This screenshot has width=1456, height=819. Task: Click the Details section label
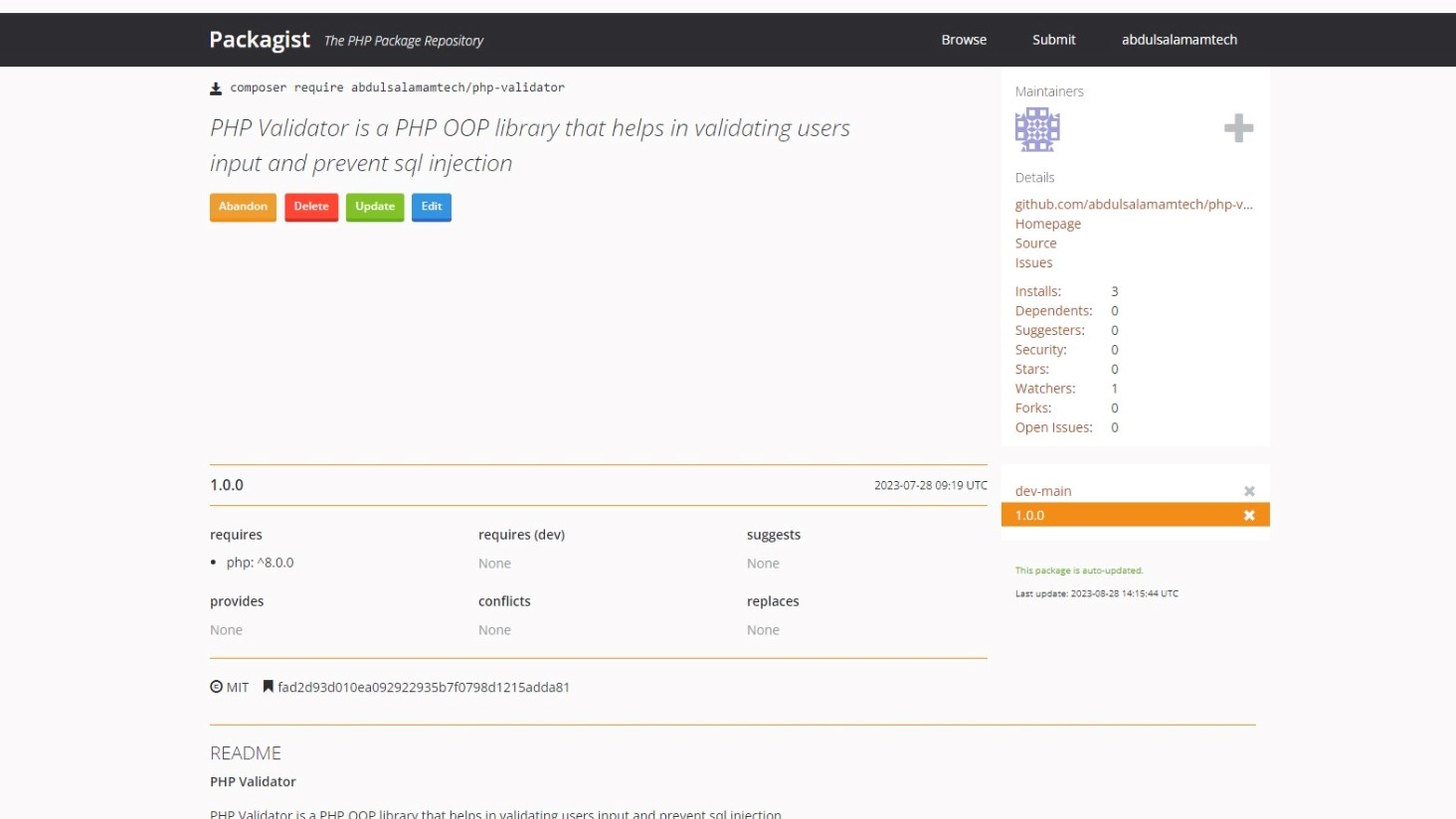click(1034, 178)
